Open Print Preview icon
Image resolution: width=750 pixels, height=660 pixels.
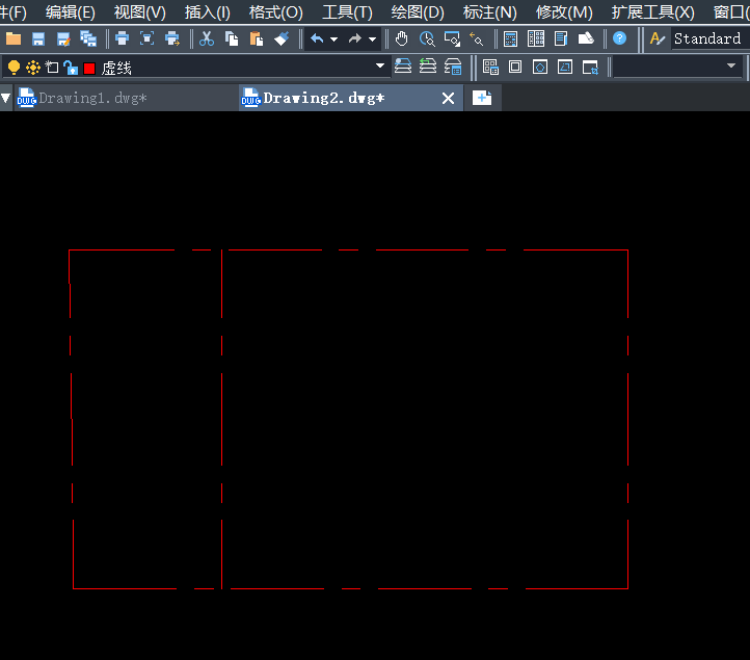pyautogui.click(x=147, y=39)
